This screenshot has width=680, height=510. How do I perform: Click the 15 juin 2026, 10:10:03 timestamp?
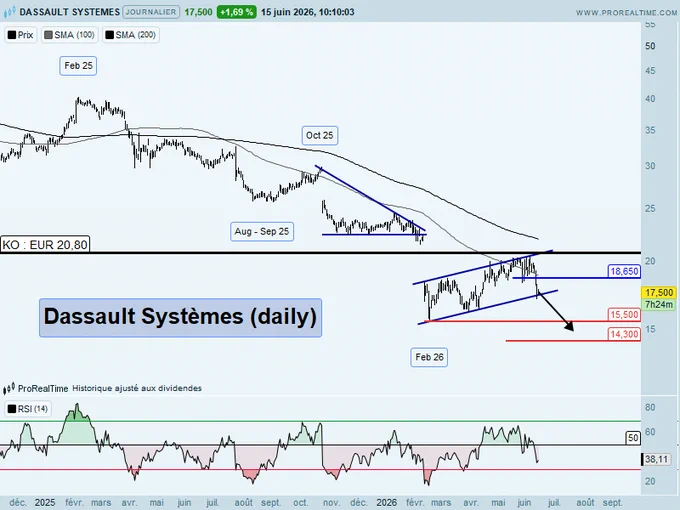(307, 12)
